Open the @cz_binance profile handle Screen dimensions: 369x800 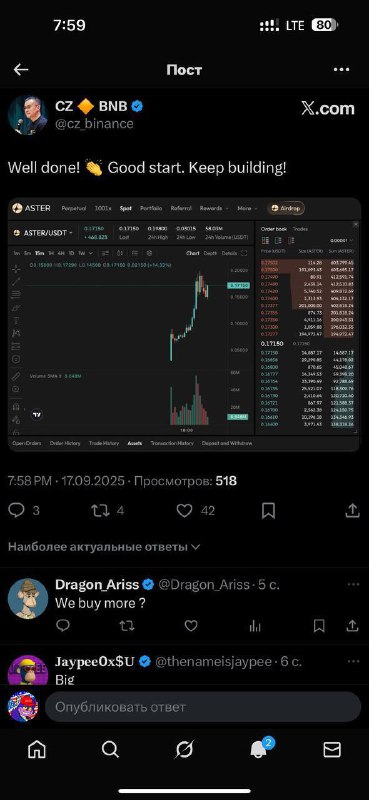click(x=94, y=123)
